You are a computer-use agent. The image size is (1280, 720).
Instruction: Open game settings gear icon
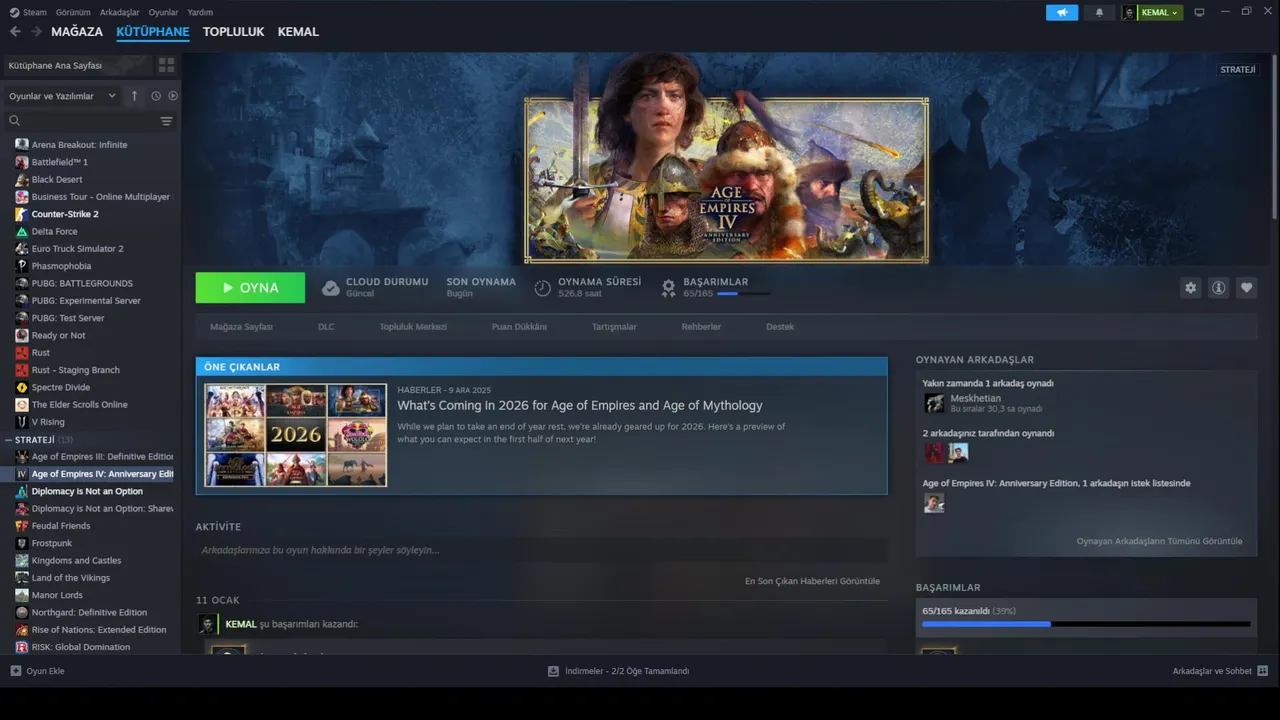[x=1190, y=288]
